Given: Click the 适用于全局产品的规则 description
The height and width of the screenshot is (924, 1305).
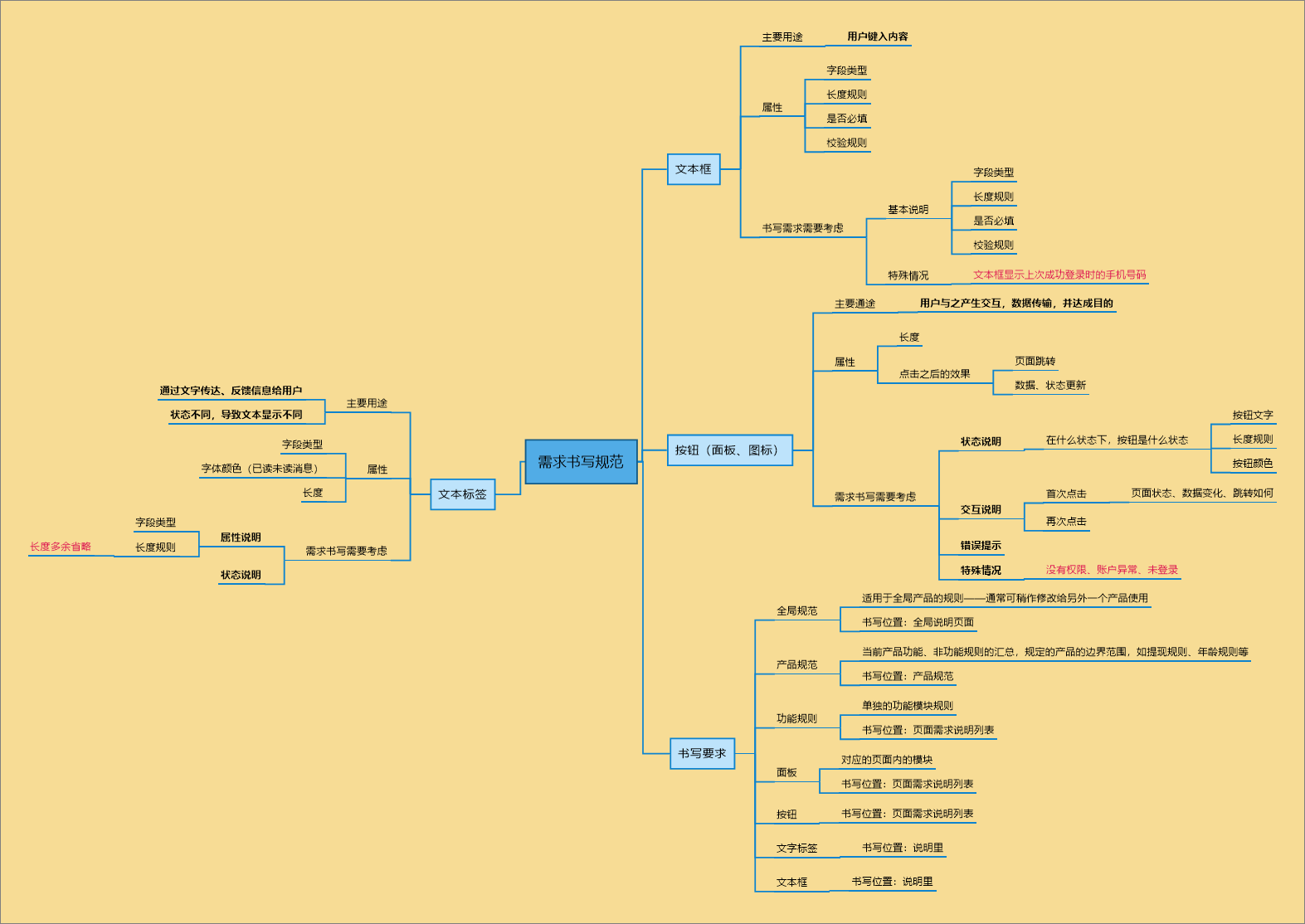Looking at the screenshot, I should (x=1005, y=598).
